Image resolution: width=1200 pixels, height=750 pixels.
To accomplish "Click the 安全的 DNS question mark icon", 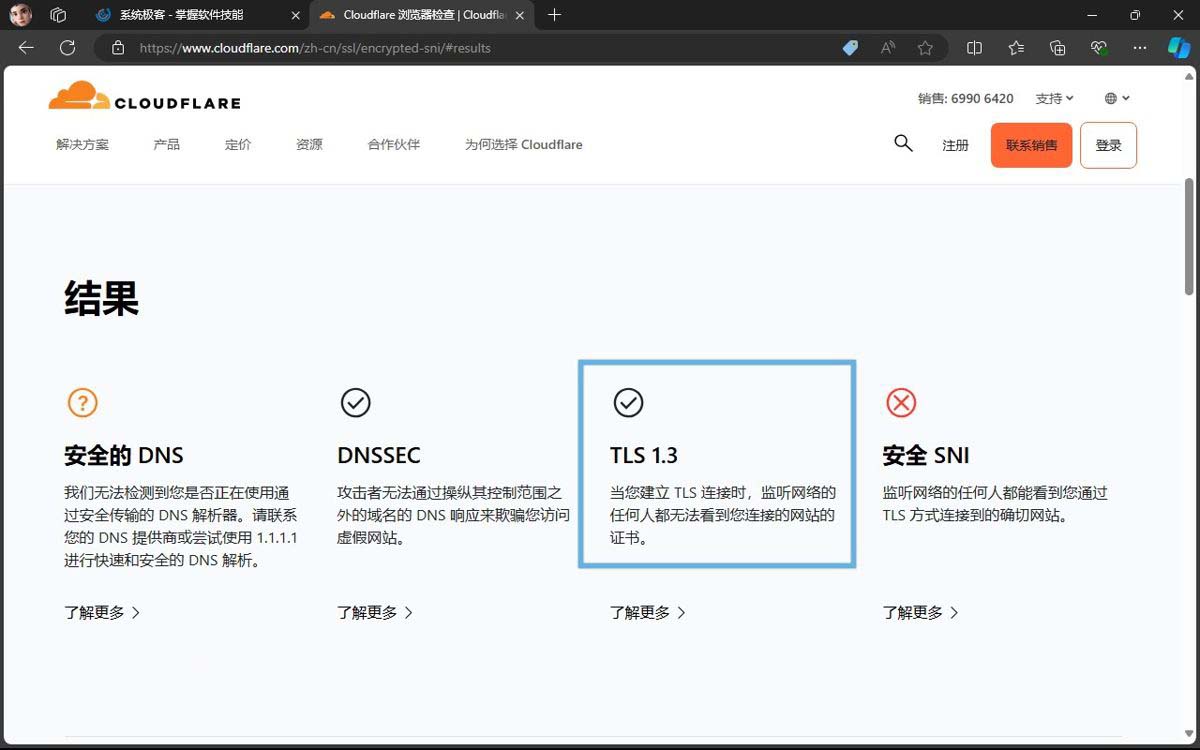I will click(x=82, y=403).
